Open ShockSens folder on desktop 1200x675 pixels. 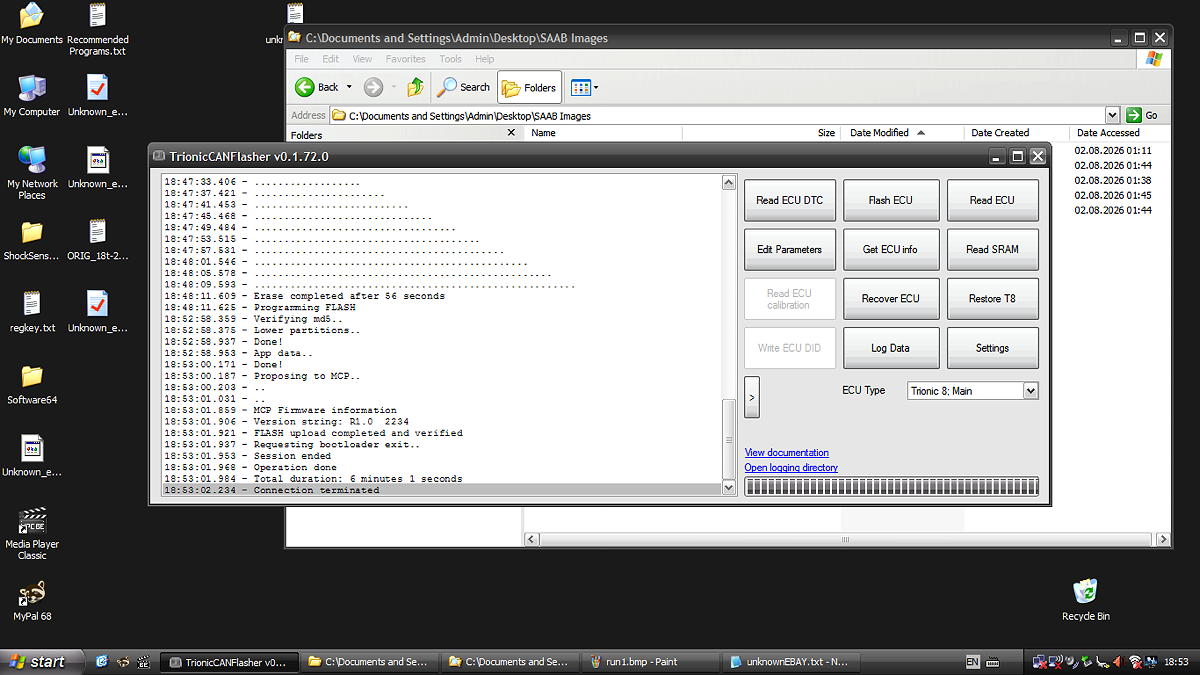click(31, 241)
